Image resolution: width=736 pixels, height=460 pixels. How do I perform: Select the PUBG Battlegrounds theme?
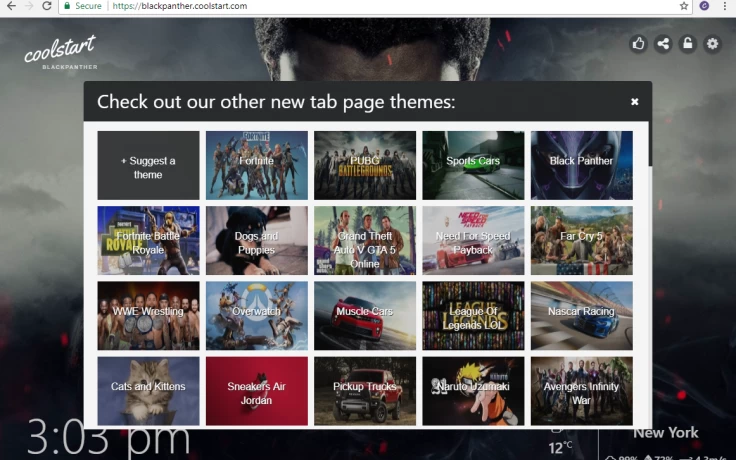[x=365, y=165]
